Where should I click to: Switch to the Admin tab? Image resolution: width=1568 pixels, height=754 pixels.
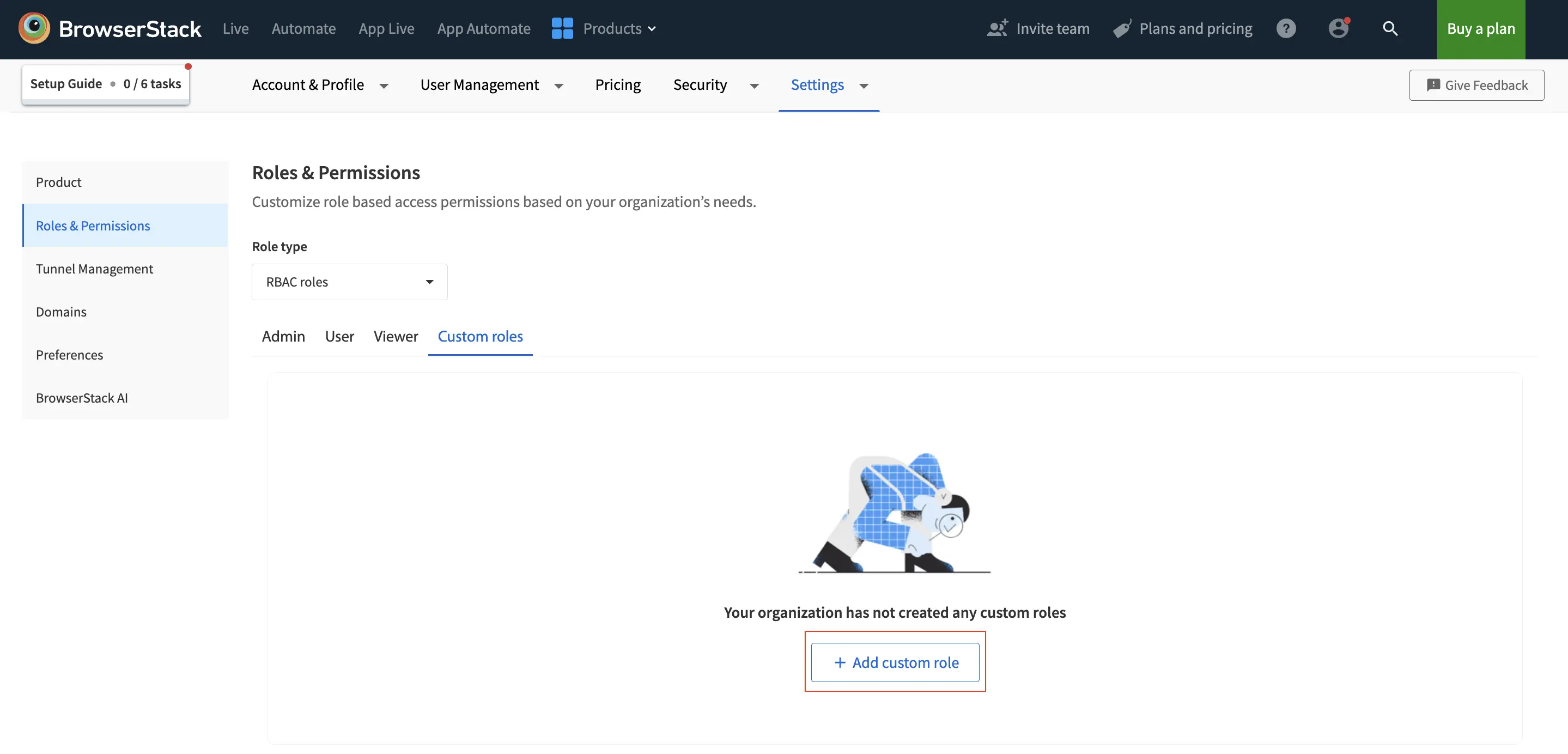283,336
